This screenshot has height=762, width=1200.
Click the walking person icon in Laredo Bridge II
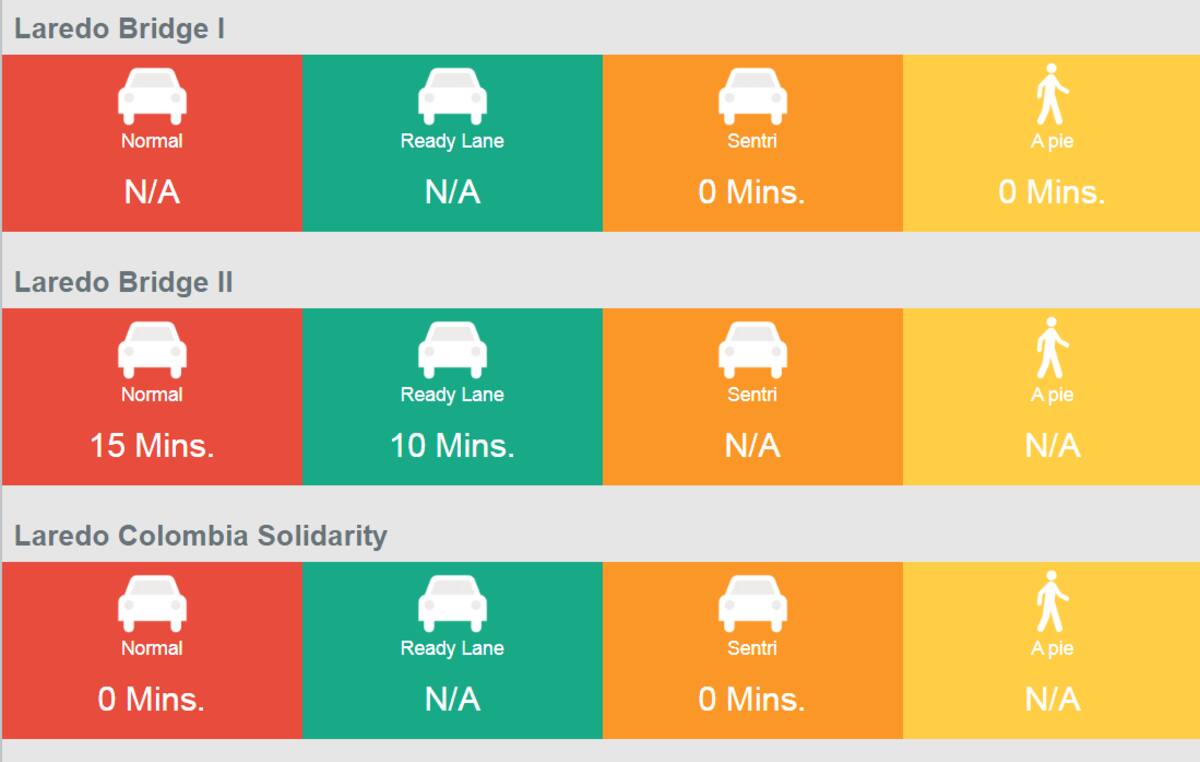[x=1052, y=348]
